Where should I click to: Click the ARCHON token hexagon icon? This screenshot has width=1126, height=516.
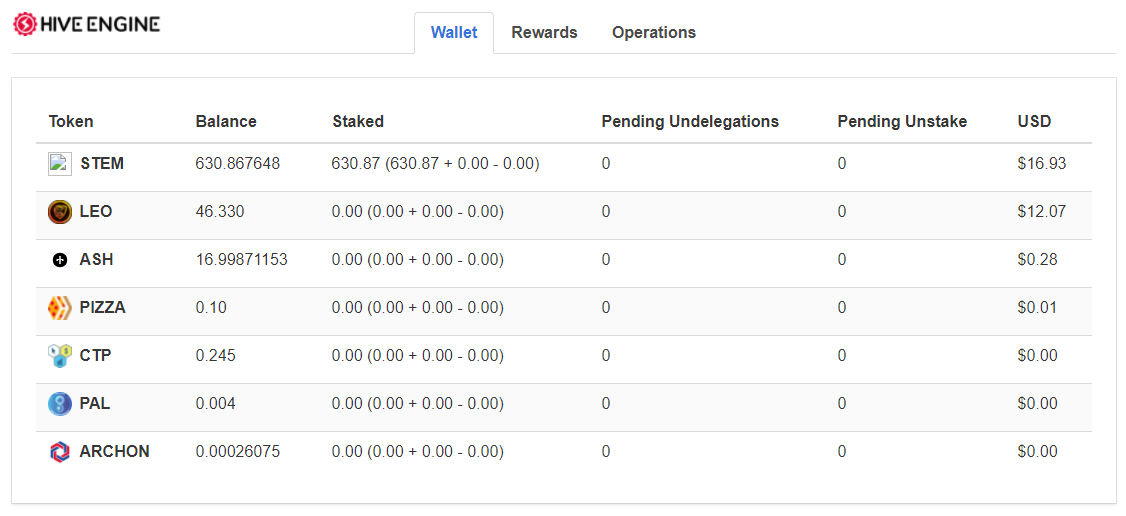click(60, 451)
